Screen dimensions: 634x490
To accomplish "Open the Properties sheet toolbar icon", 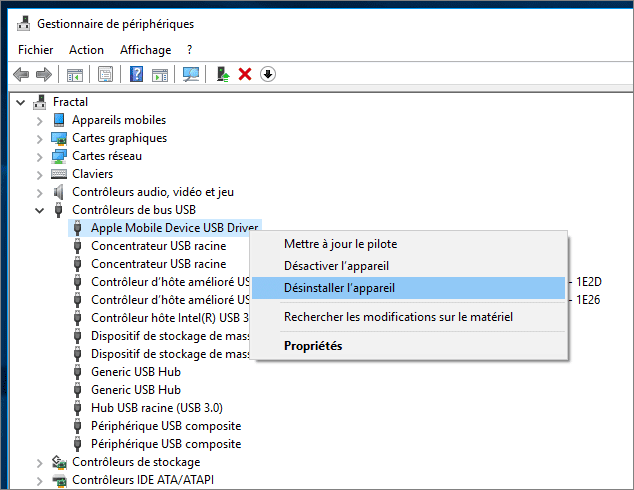I will [106, 74].
